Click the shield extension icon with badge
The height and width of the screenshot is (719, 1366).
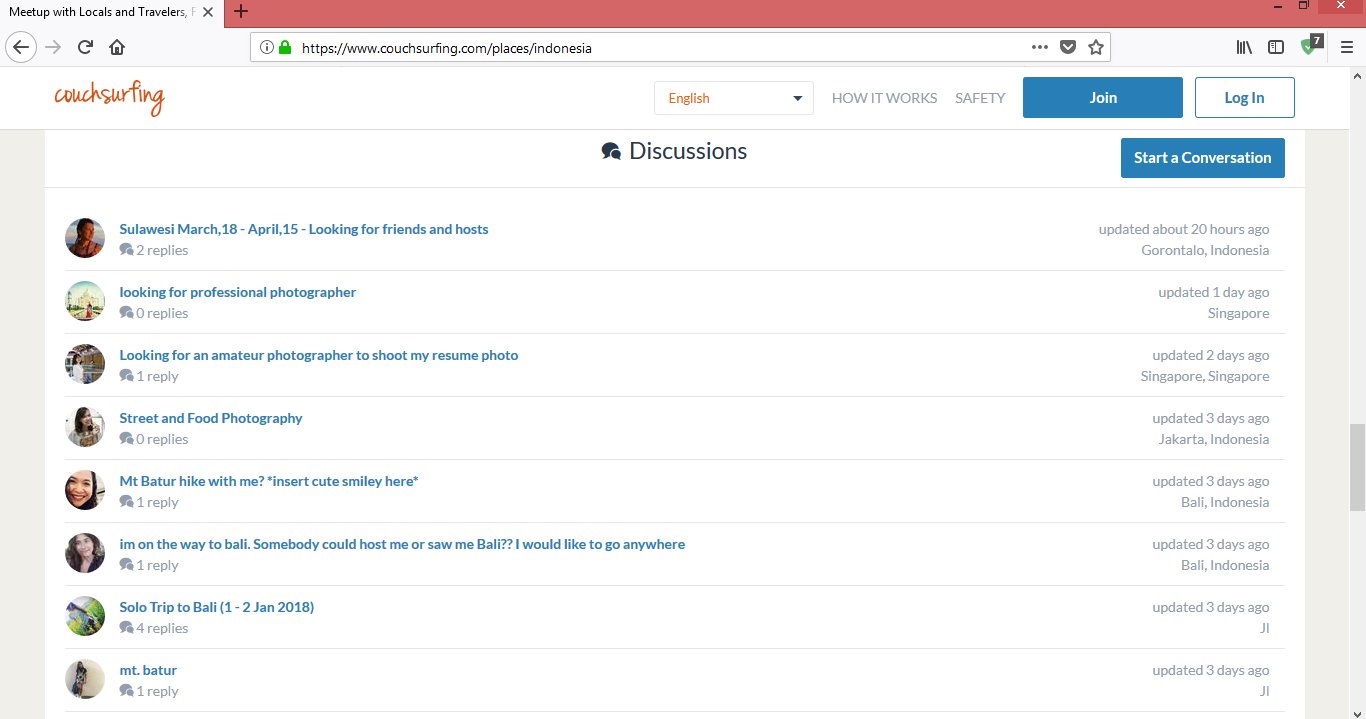1310,46
